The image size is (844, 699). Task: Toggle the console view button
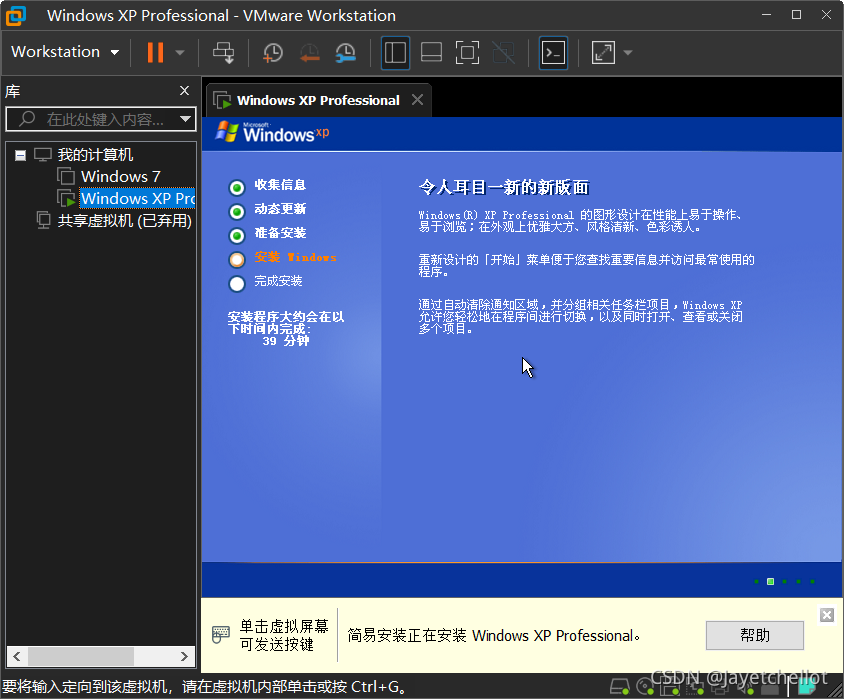pyautogui.click(x=553, y=53)
